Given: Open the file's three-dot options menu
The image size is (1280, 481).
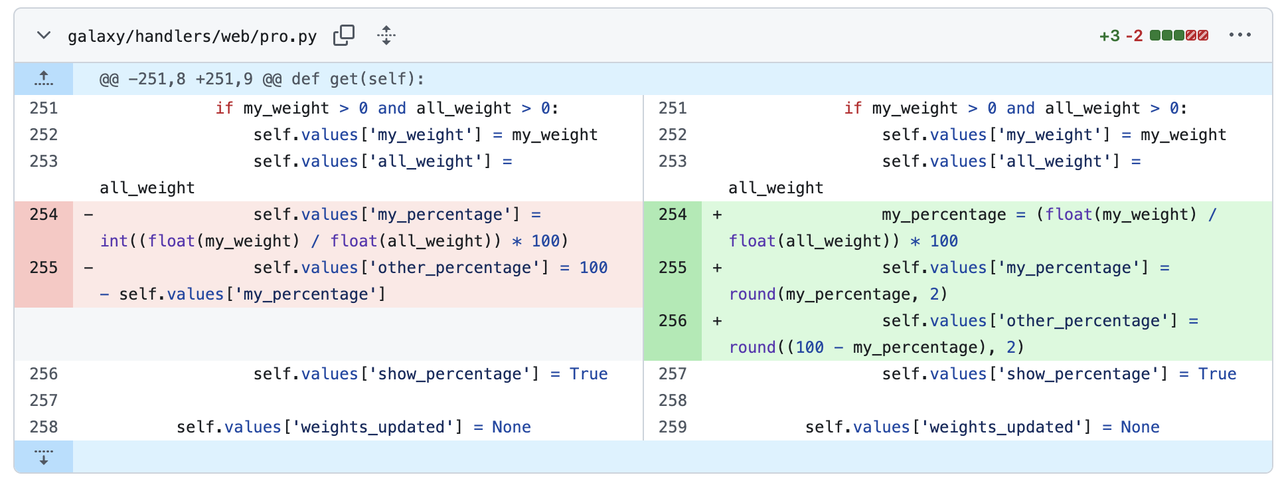Looking at the screenshot, I should 1240,36.
